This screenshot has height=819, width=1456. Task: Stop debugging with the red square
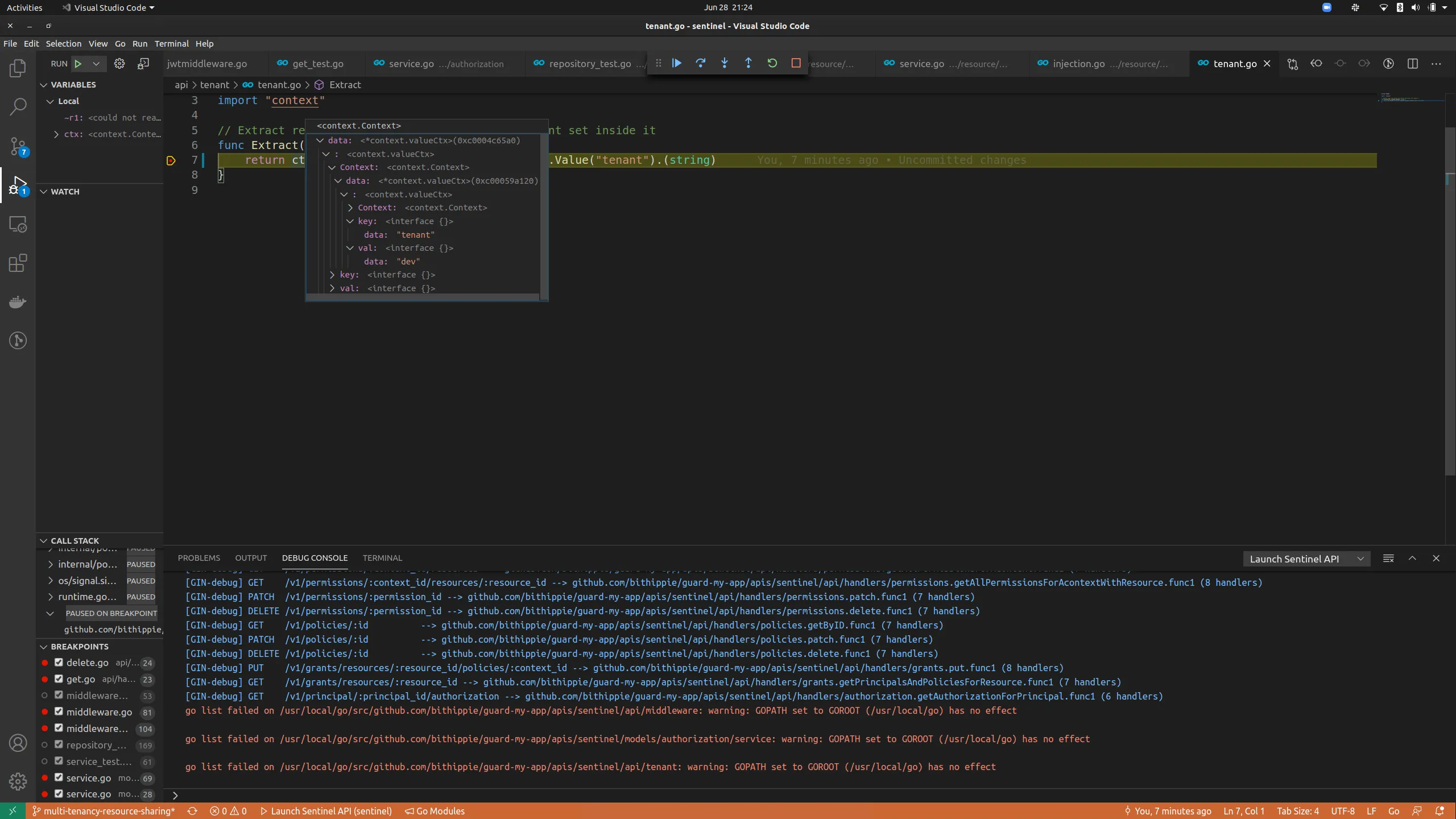click(796, 63)
